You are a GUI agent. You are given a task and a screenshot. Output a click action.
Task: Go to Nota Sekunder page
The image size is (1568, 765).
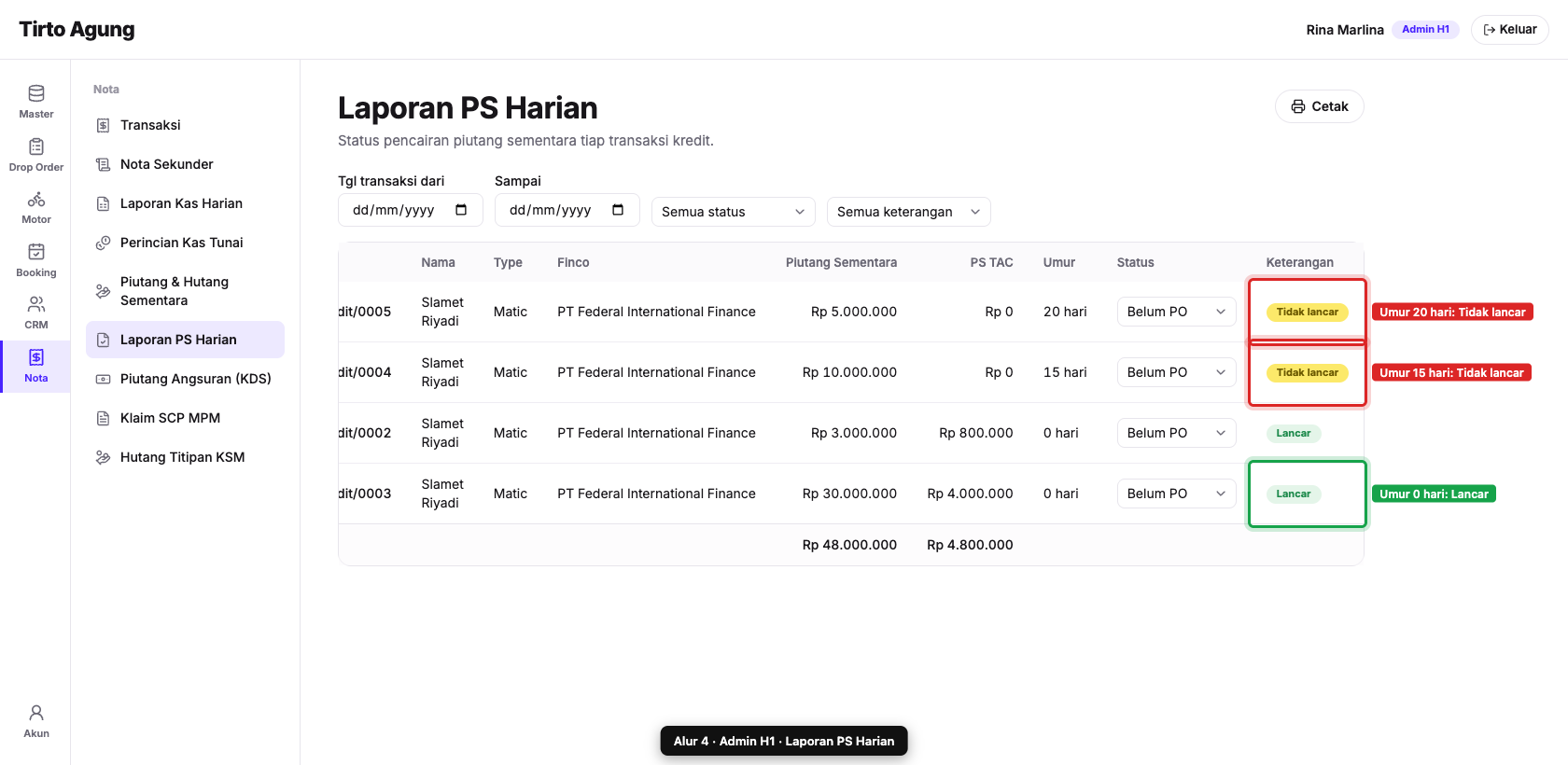tap(185, 164)
